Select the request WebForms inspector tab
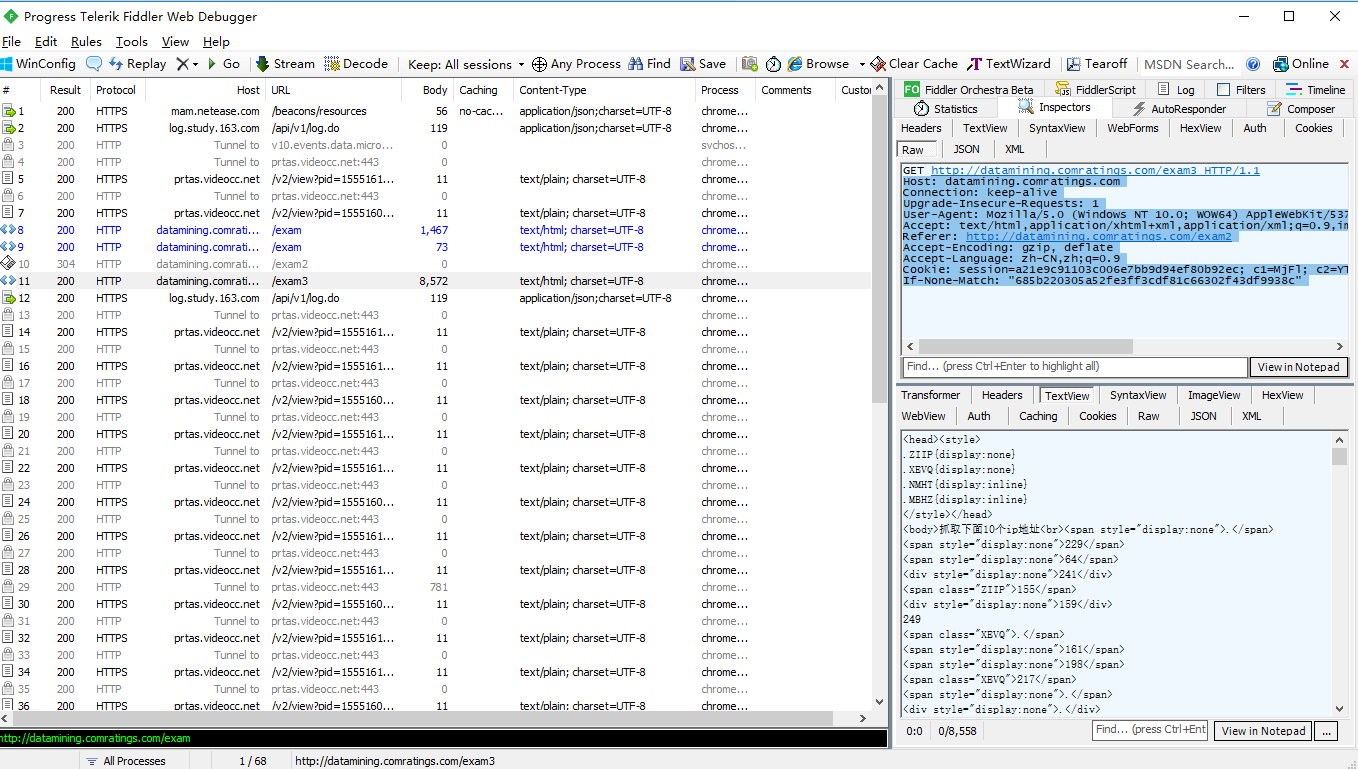Screen dimensions: 1358x769 click(1132, 128)
